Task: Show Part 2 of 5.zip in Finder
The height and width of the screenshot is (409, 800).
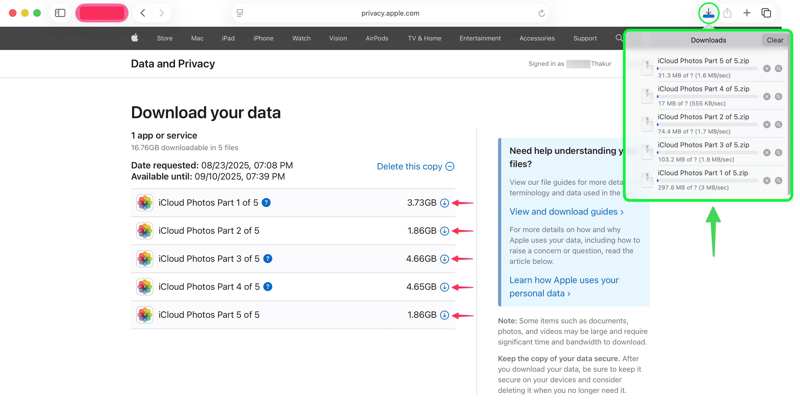Action: (778, 124)
